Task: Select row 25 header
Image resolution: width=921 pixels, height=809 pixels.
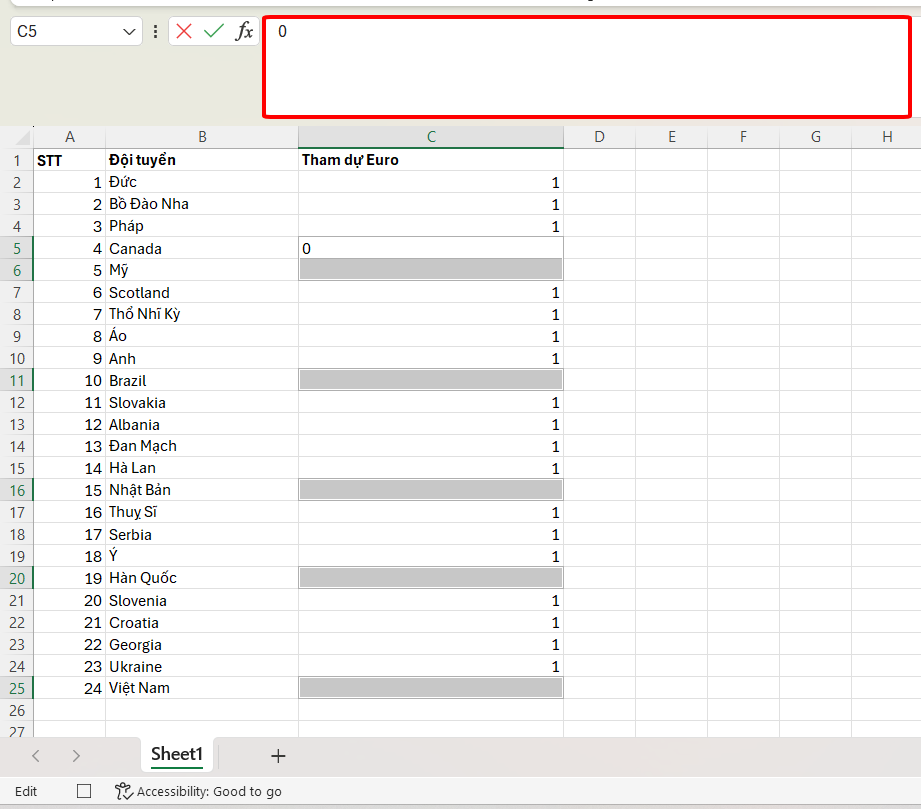Action: pyautogui.click(x=16, y=689)
